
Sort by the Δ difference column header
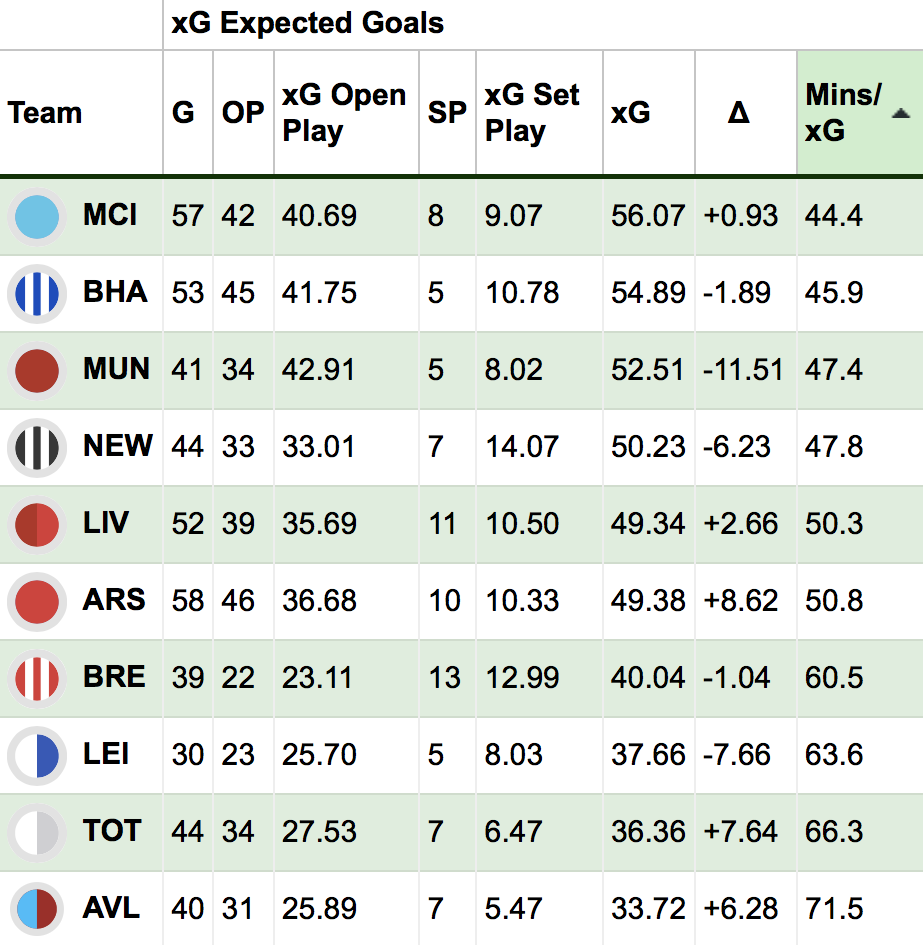click(x=739, y=113)
